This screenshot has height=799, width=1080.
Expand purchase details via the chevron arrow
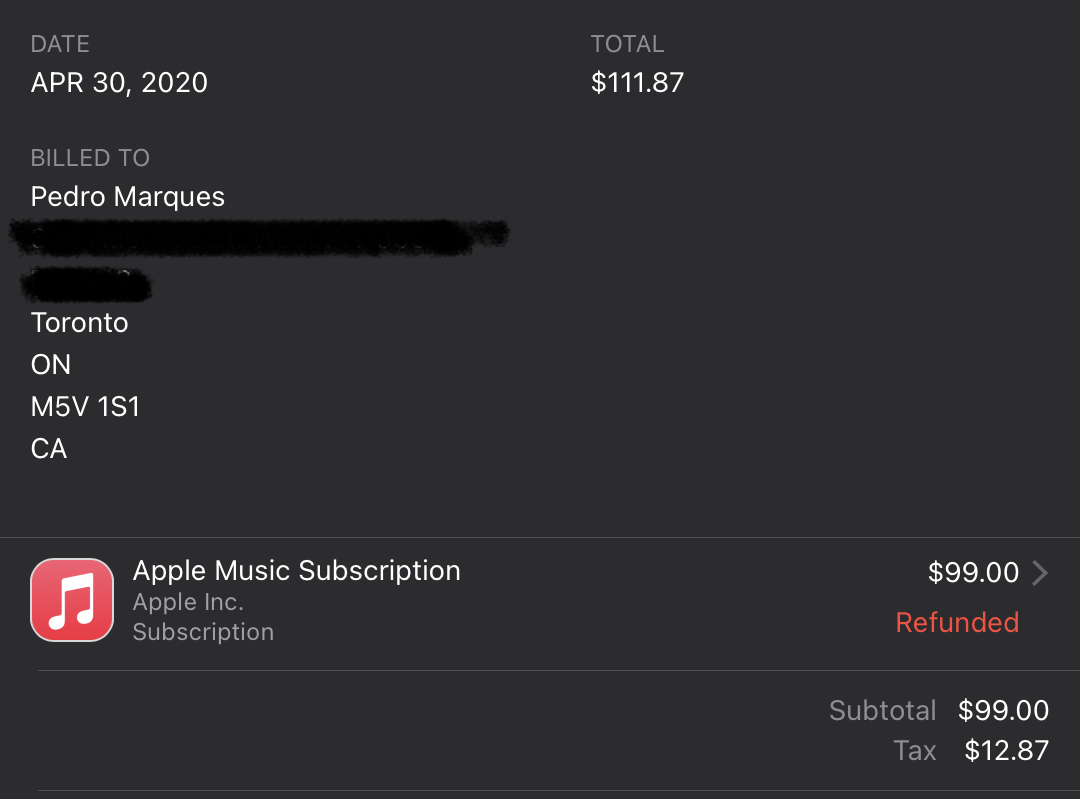(x=1040, y=572)
